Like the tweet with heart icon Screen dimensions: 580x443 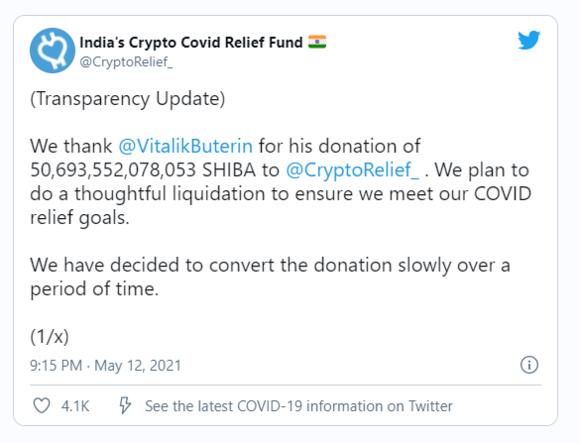41,406
